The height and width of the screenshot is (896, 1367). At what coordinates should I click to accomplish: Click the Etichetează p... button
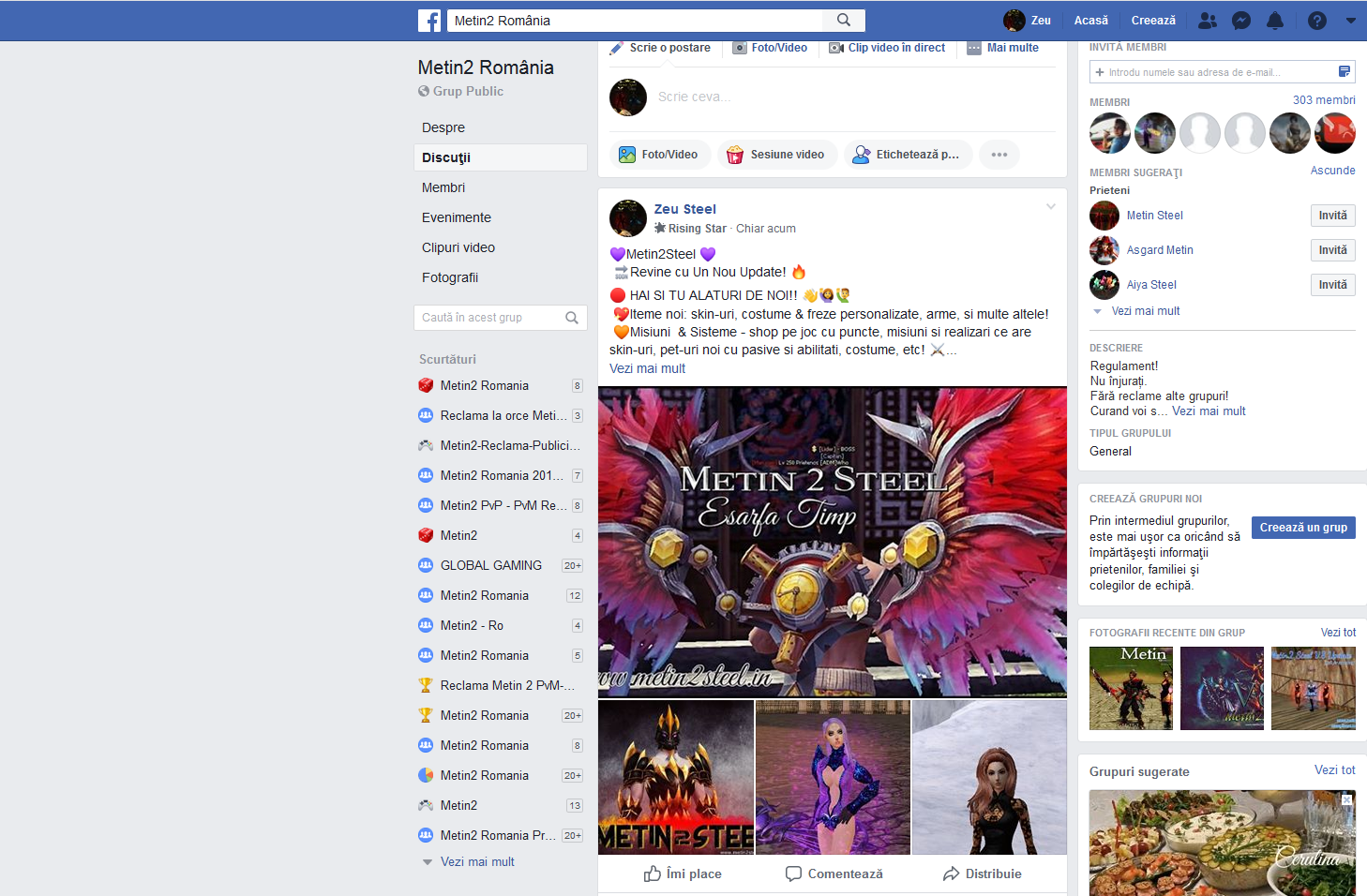pyautogui.click(x=908, y=155)
